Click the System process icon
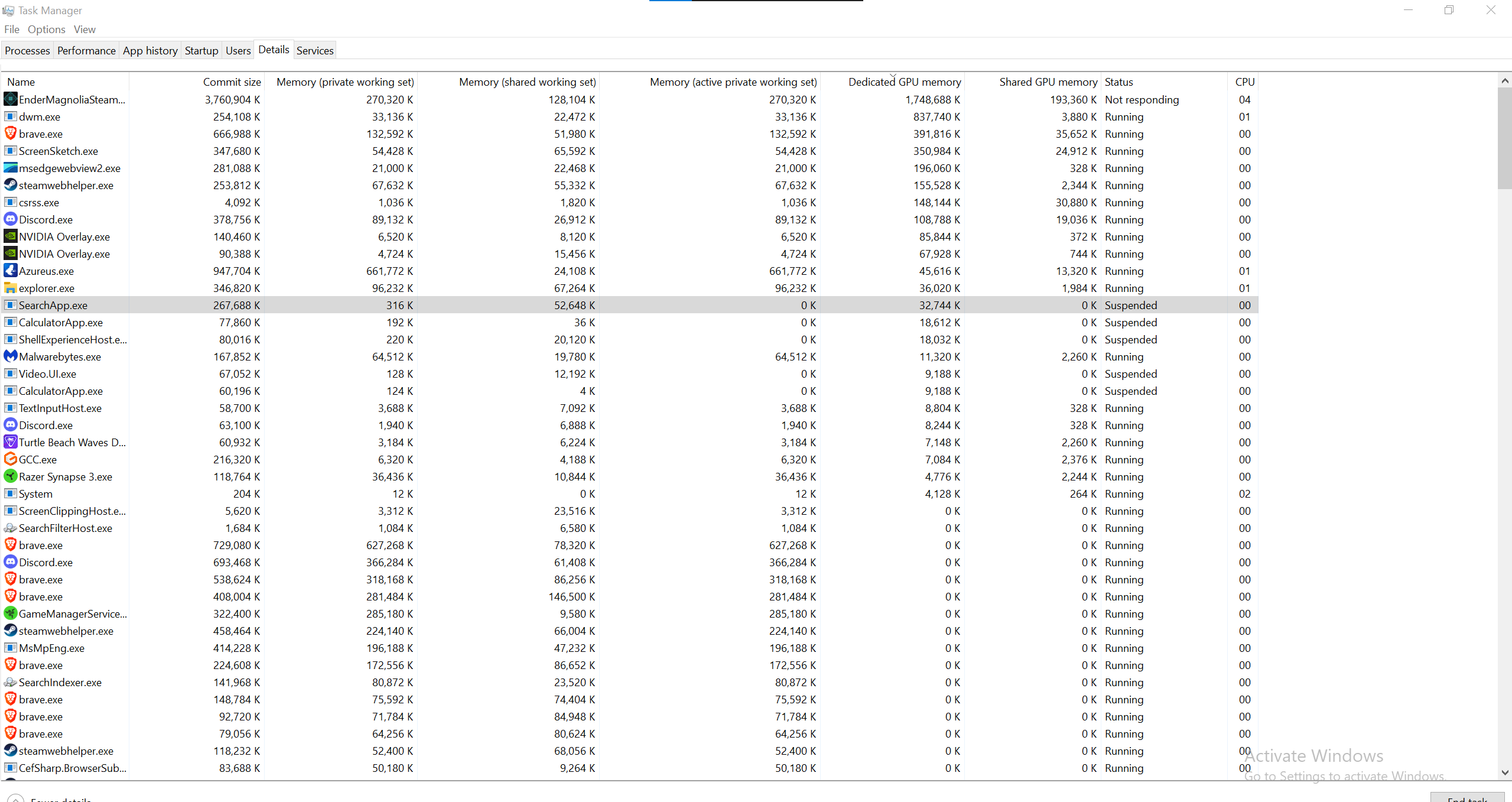The height and width of the screenshot is (802, 1512). tap(11, 493)
